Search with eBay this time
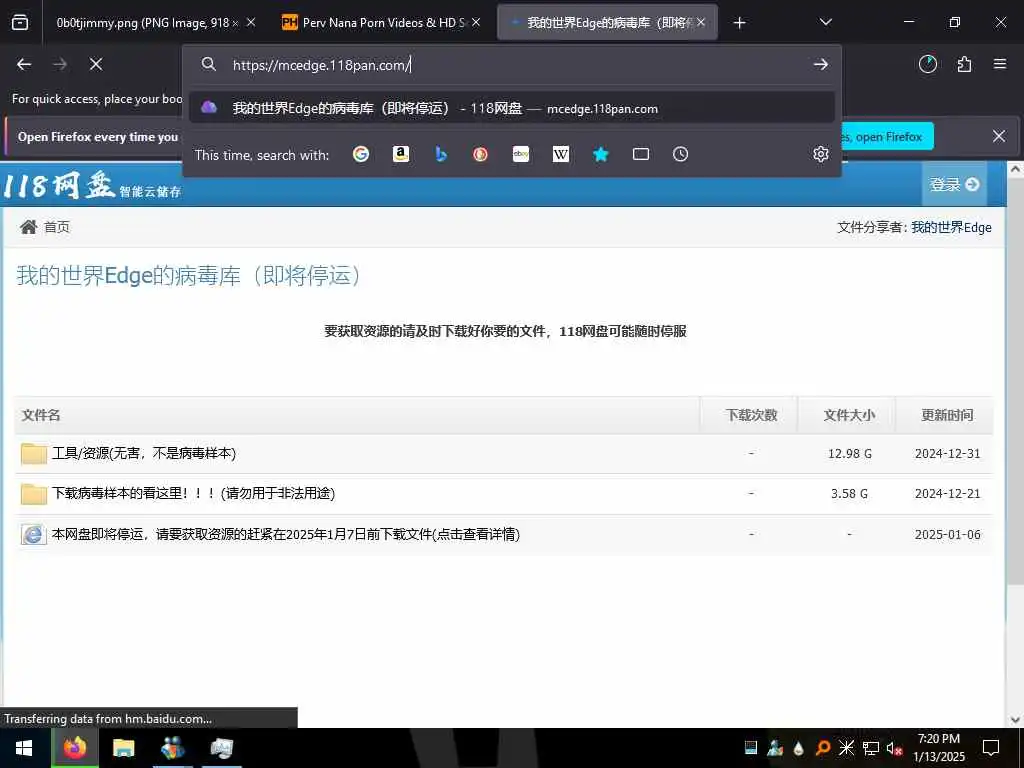Screen dimensions: 1024x768 tap(520, 154)
